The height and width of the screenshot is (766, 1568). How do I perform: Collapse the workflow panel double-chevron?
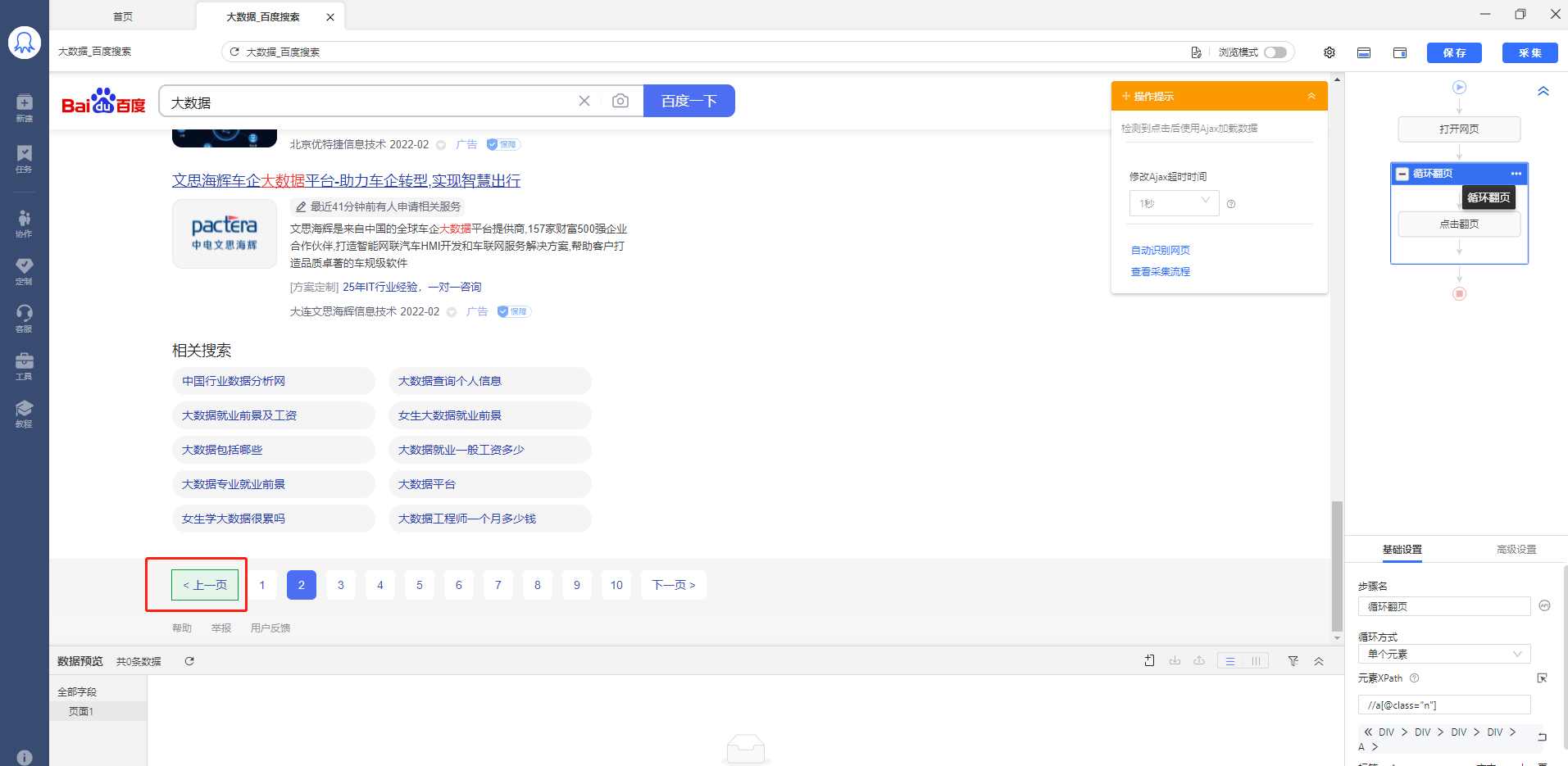click(1543, 91)
